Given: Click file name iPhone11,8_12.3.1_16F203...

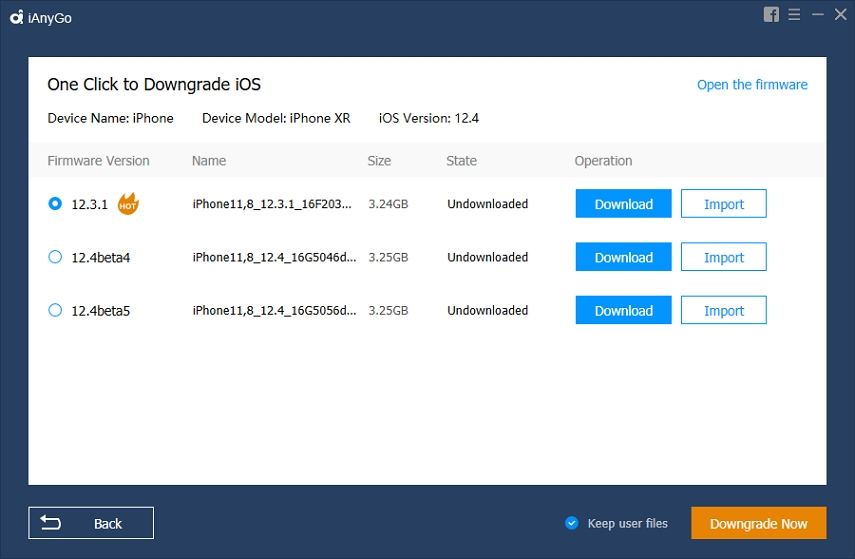Looking at the screenshot, I should (272, 204).
